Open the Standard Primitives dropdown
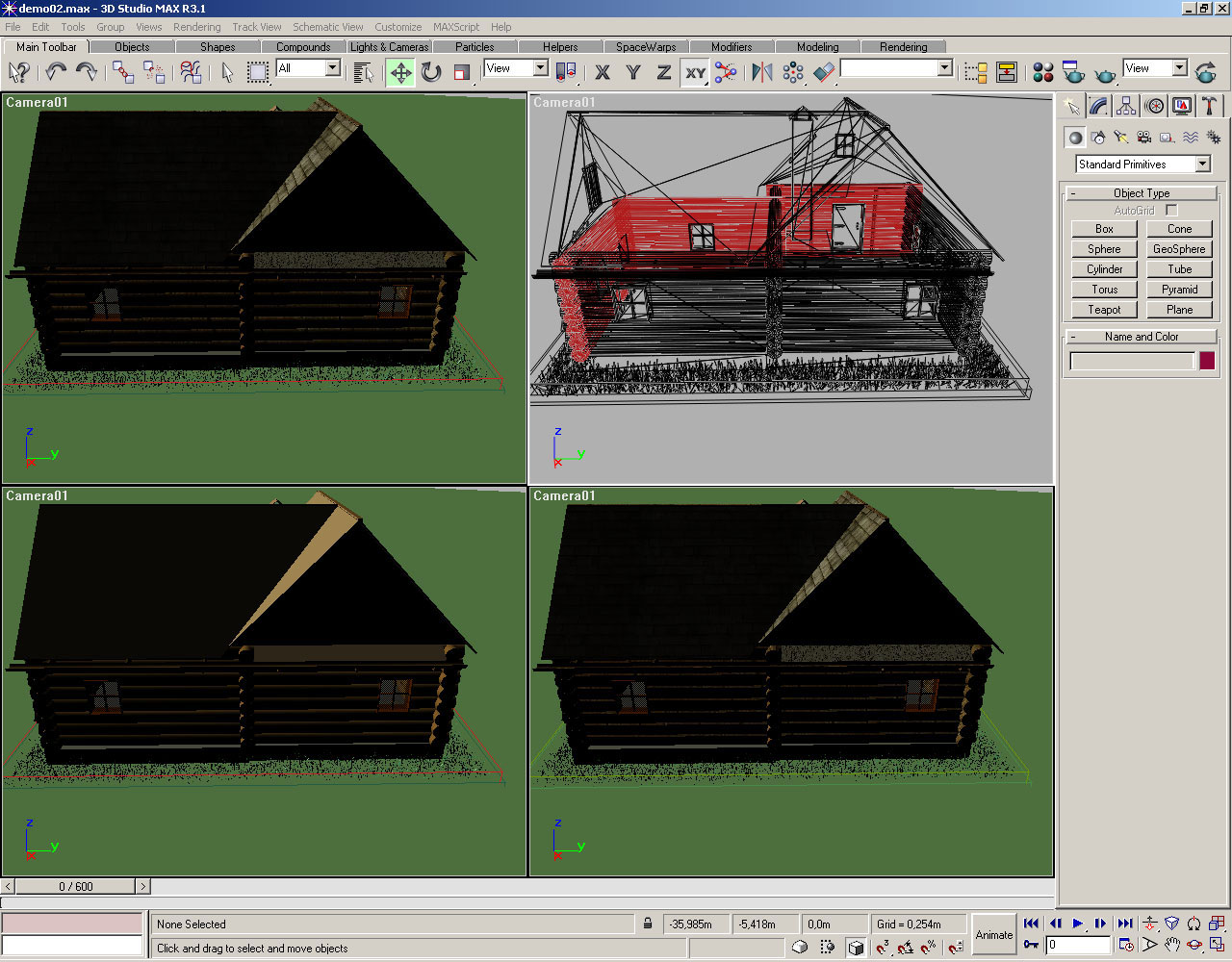Viewport: 1232px width, 962px height. click(x=1202, y=165)
